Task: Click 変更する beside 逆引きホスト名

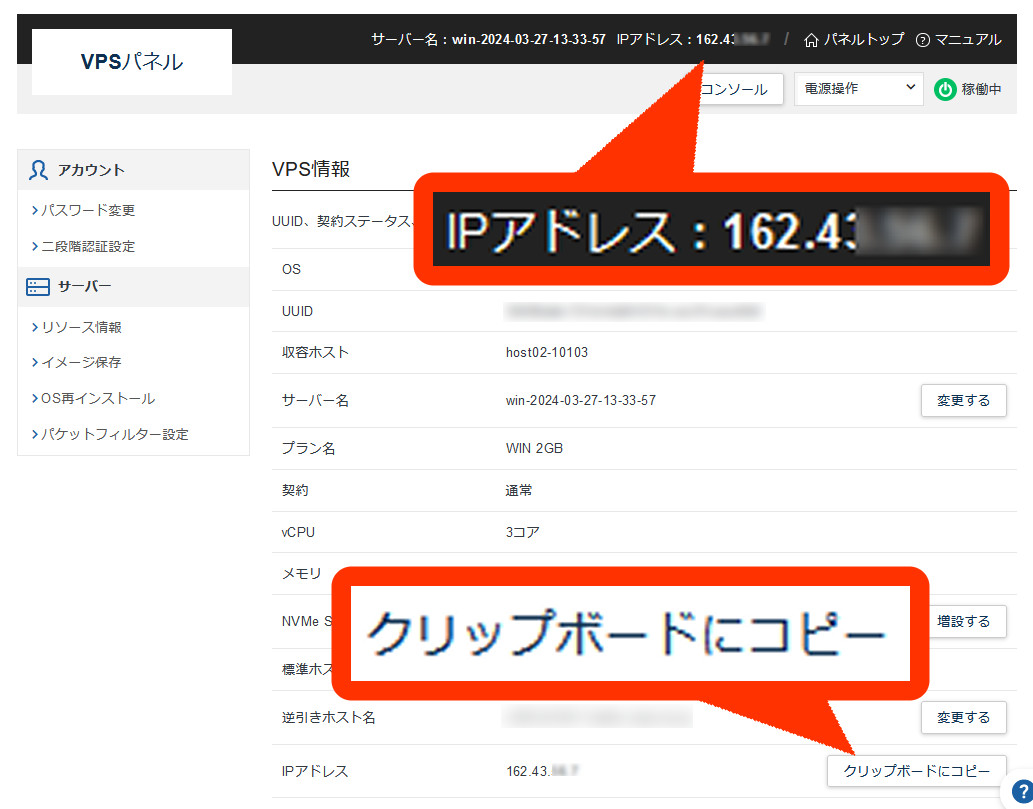Action: point(963,717)
